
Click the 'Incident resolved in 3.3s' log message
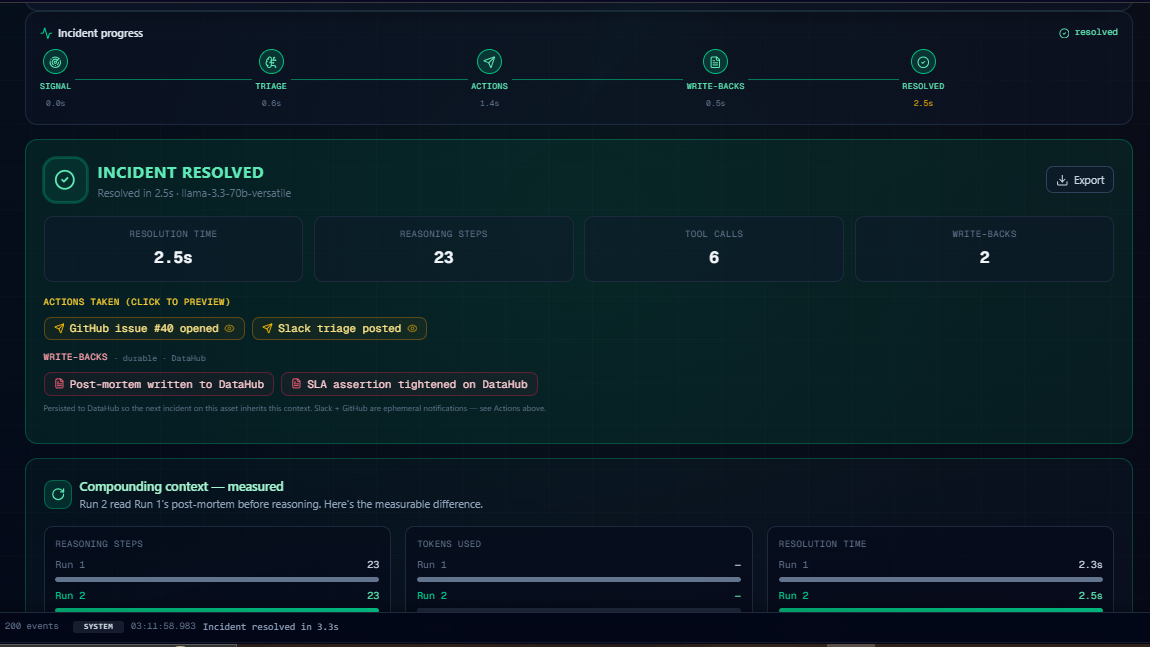point(271,626)
